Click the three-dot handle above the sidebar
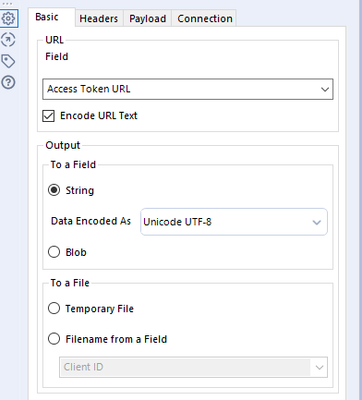Image resolution: width=362 pixels, height=400 pixels. pyautogui.click(x=7, y=4)
